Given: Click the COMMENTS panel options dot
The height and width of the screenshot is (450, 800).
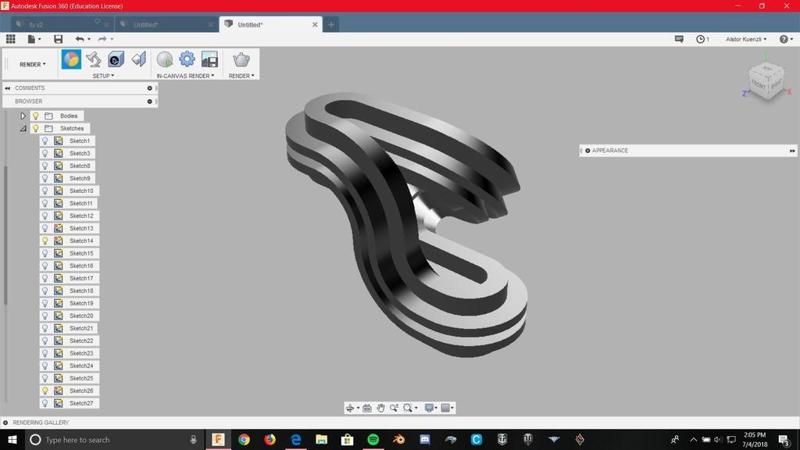Looking at the screenshot, I should click(x=149, y=88).
